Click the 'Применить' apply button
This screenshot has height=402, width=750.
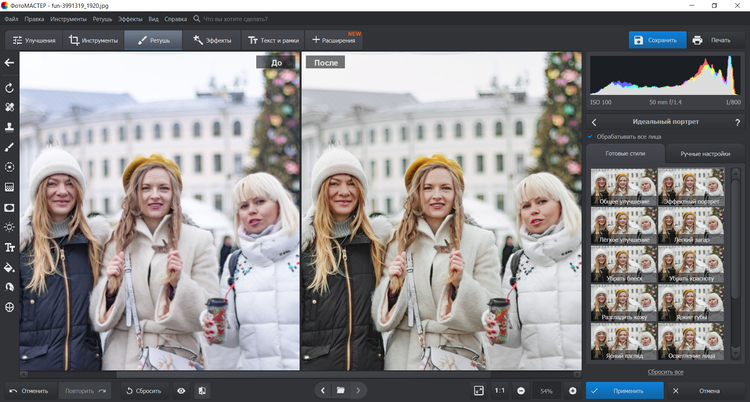pos(625,390)
